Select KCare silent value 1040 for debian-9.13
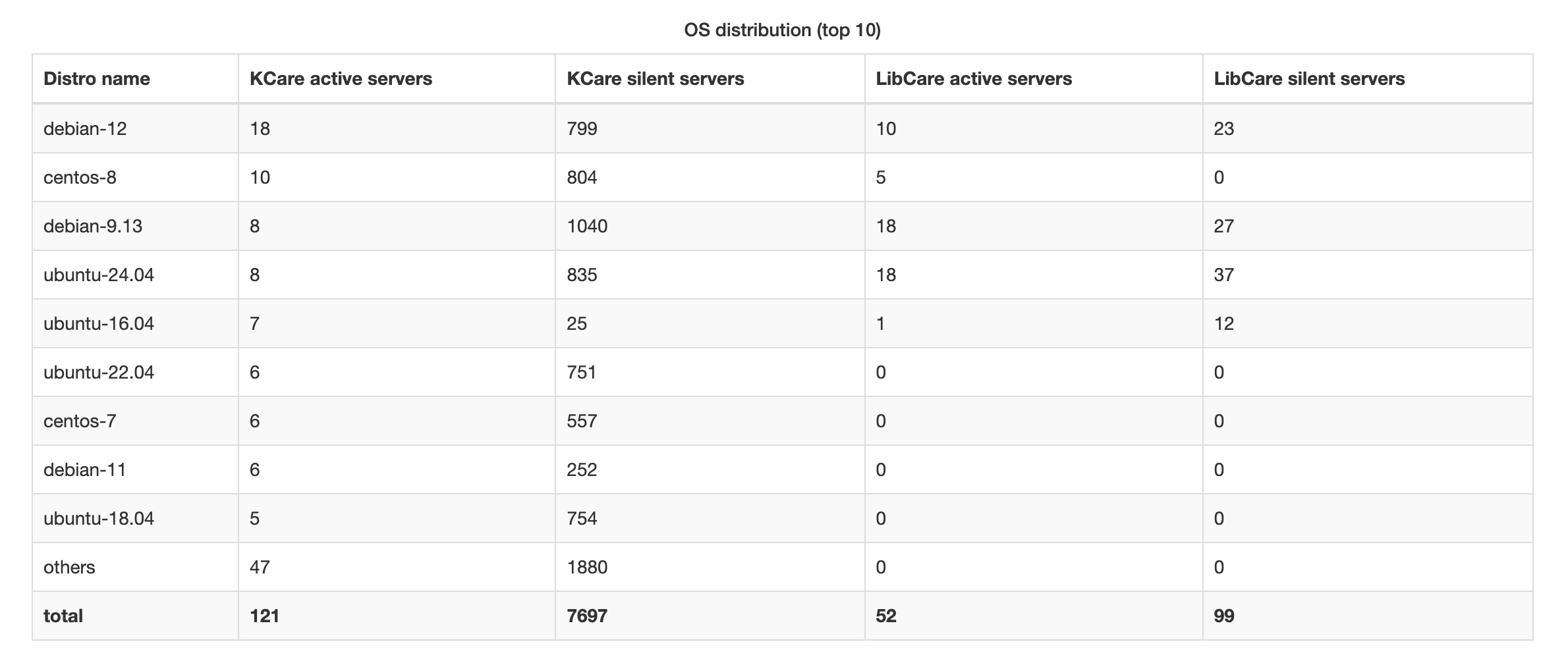The height and width of the screenshot is (665, 1568). click(587, 226)
